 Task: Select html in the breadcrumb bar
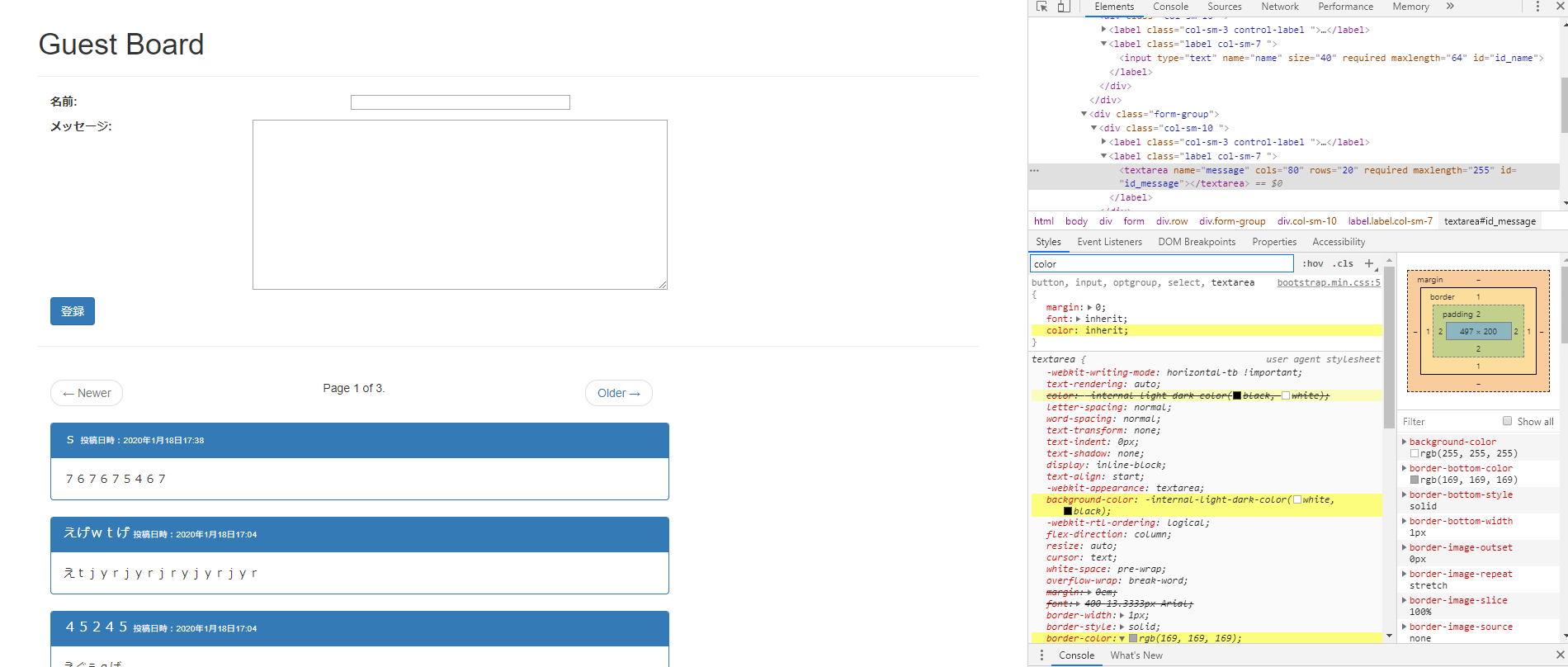click(x=1044, y=221)
